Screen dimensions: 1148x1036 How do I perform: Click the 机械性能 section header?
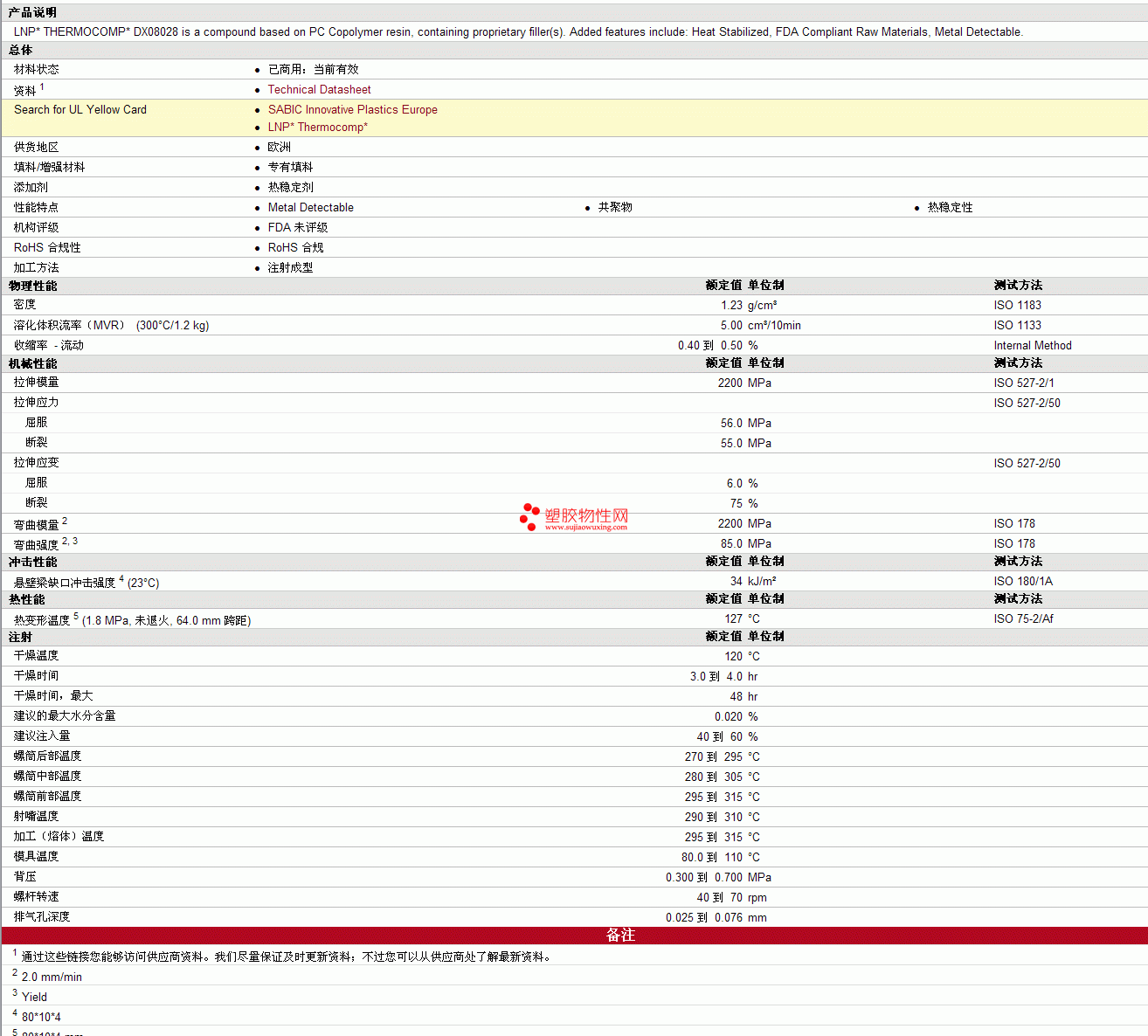pyautogui.click(x=32, y=363)
